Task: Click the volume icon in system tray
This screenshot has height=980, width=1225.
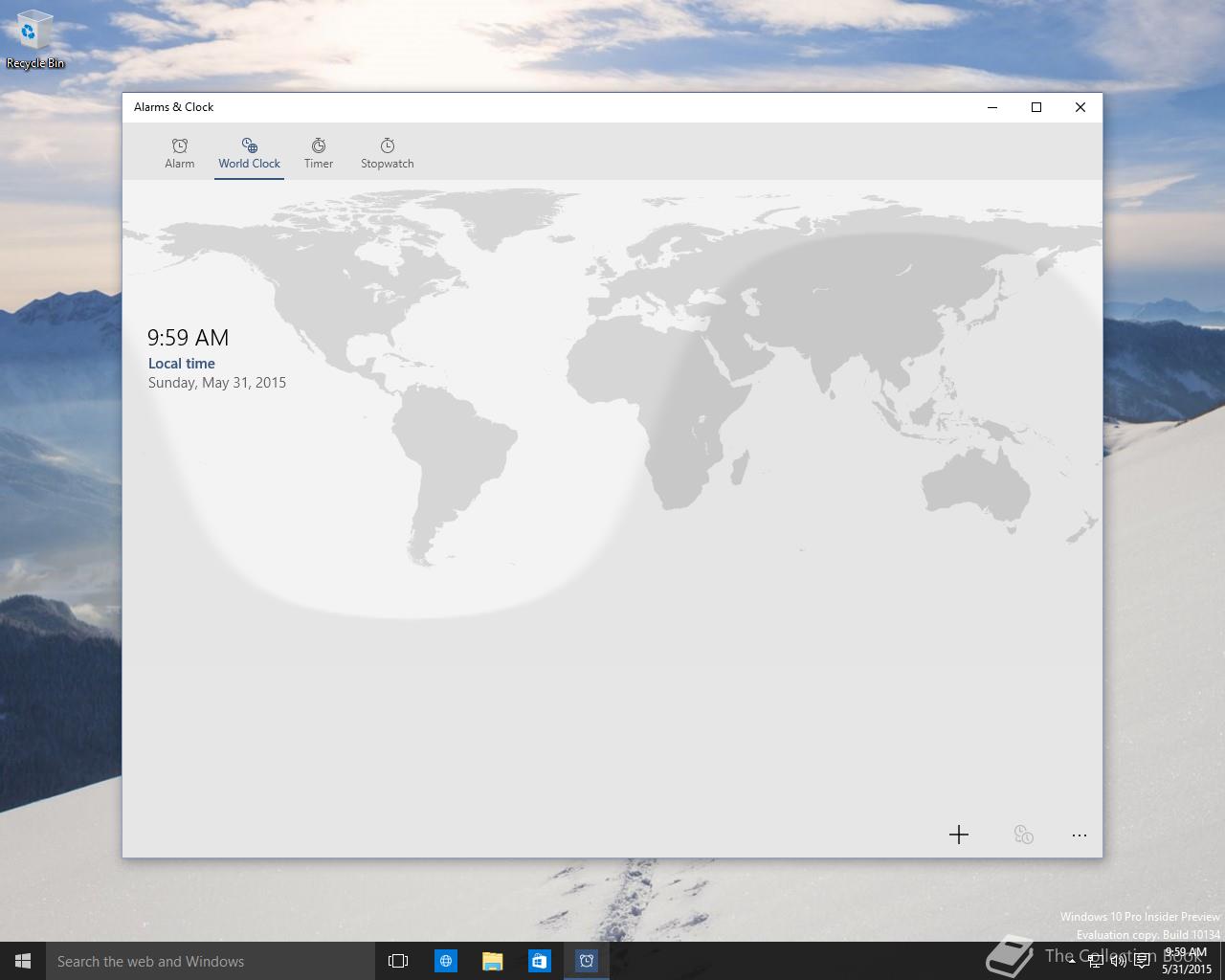Action: (x=1119, y=962)
